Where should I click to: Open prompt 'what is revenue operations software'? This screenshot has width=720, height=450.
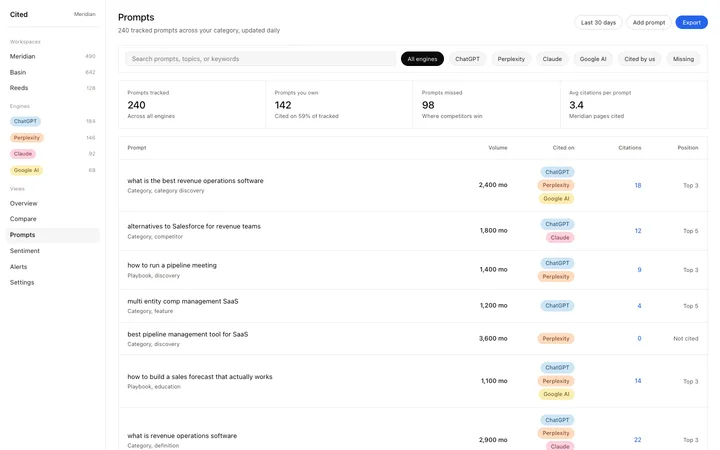tap(182, 436)
